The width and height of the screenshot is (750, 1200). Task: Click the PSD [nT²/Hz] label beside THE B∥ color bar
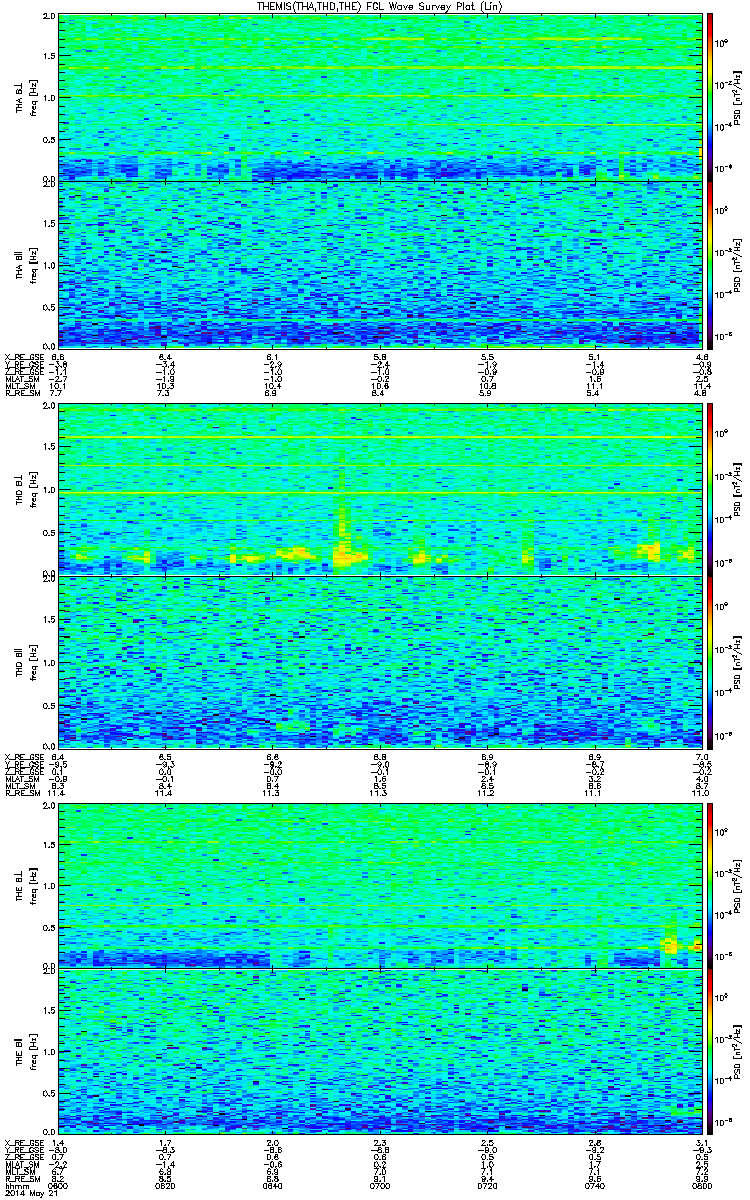tap(735, 1051)
